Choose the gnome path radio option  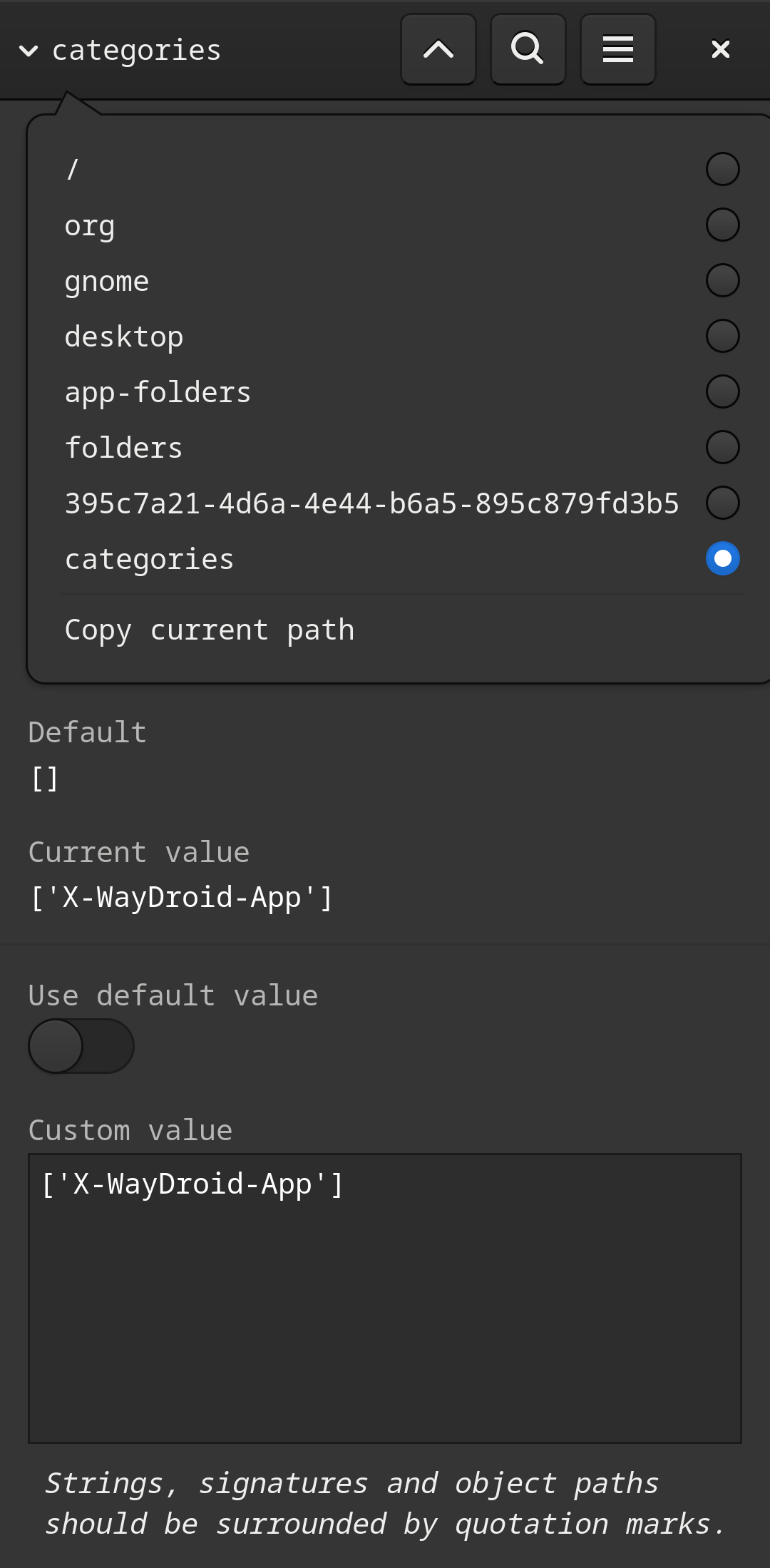pos(723,280)
